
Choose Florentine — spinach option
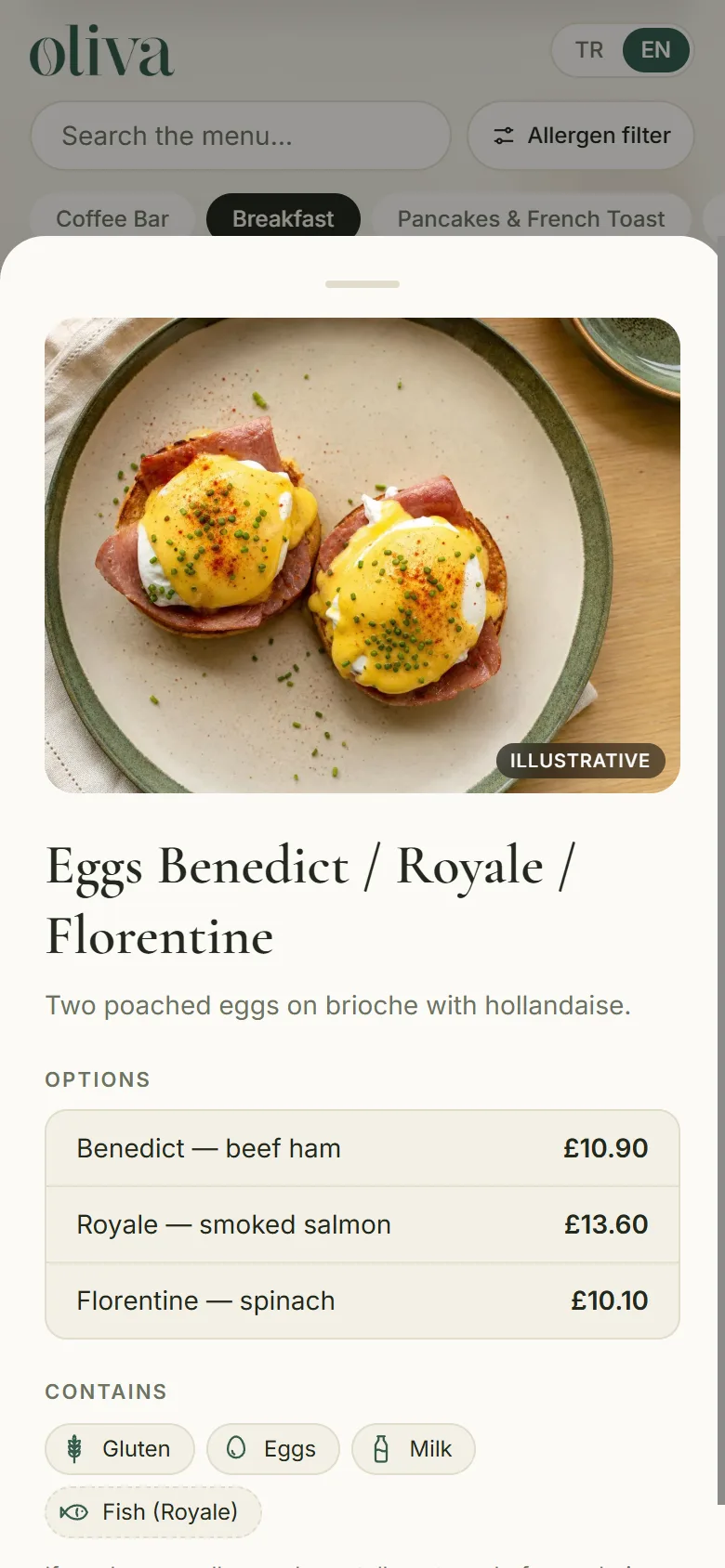[362, 1301]
